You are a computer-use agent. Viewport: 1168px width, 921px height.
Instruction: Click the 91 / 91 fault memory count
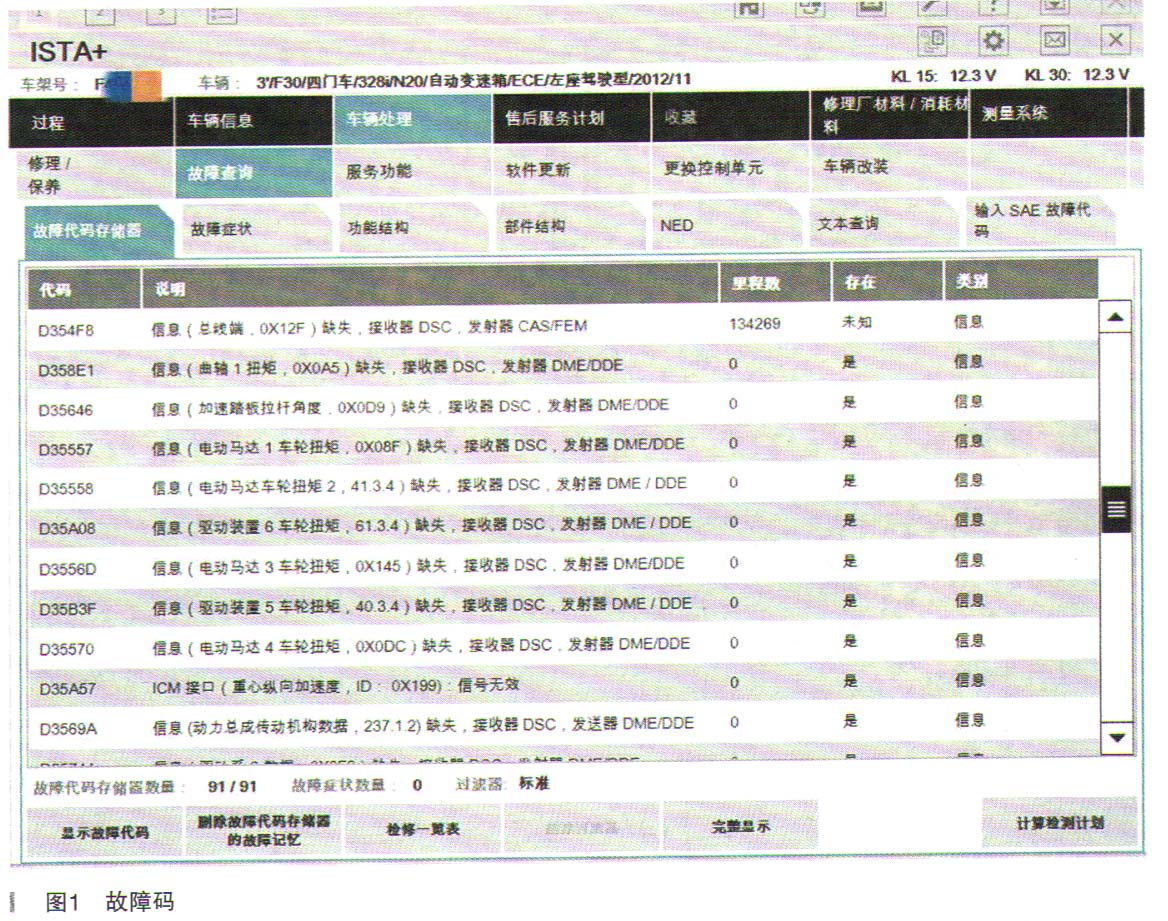(232, 786)
